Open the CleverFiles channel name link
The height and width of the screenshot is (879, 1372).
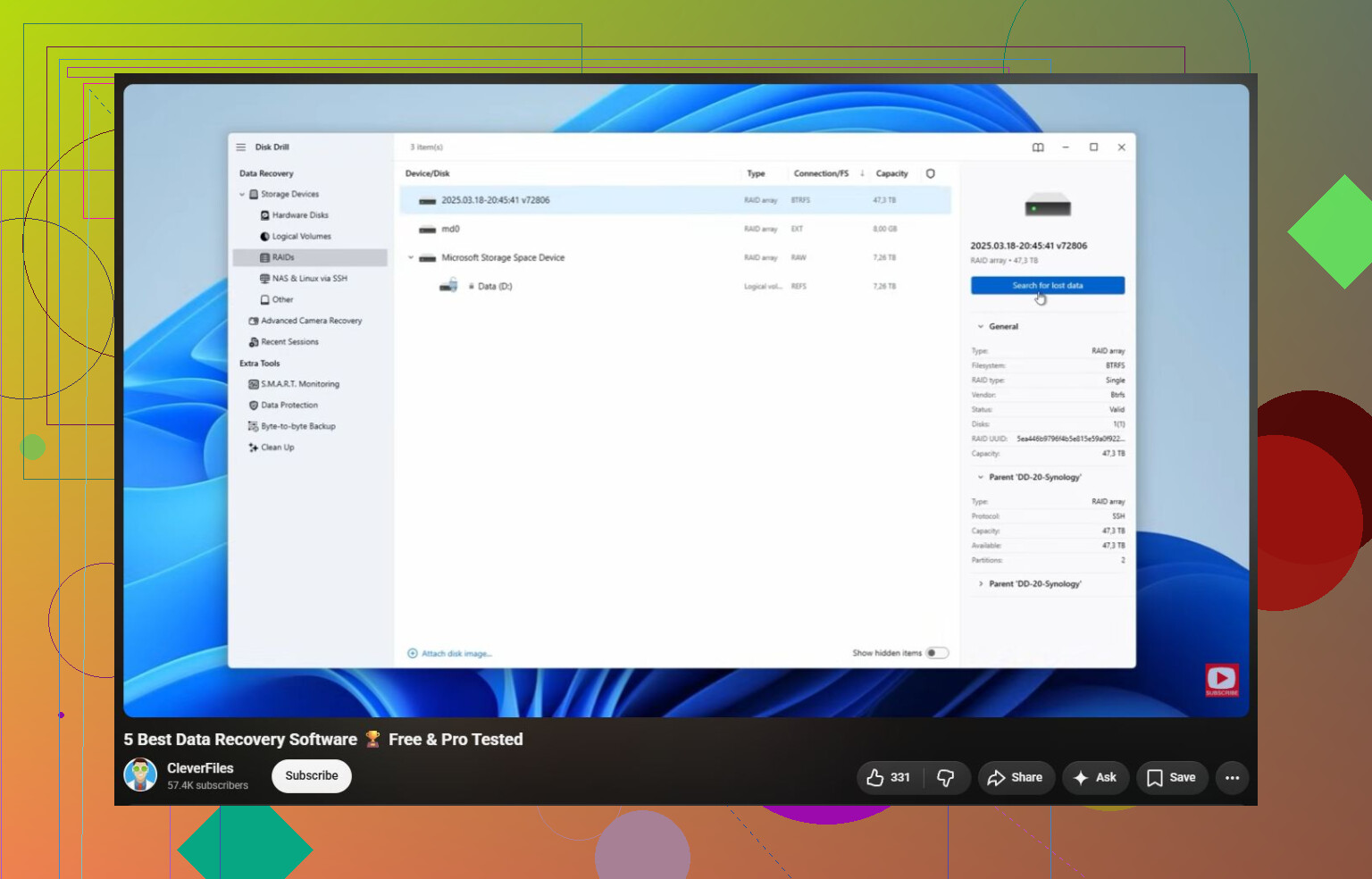pyautogui.click(x=200, y=768)
